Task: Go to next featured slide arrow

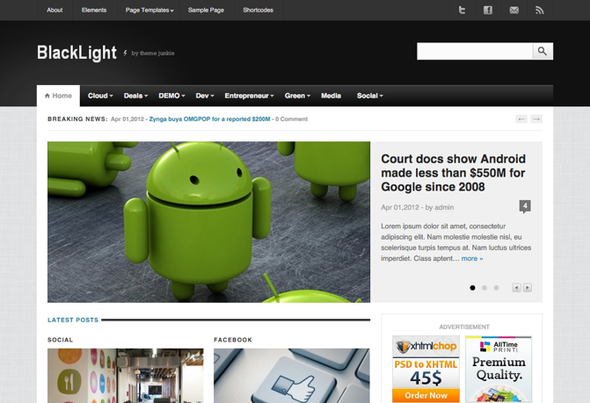Action: tap(528, 288)
